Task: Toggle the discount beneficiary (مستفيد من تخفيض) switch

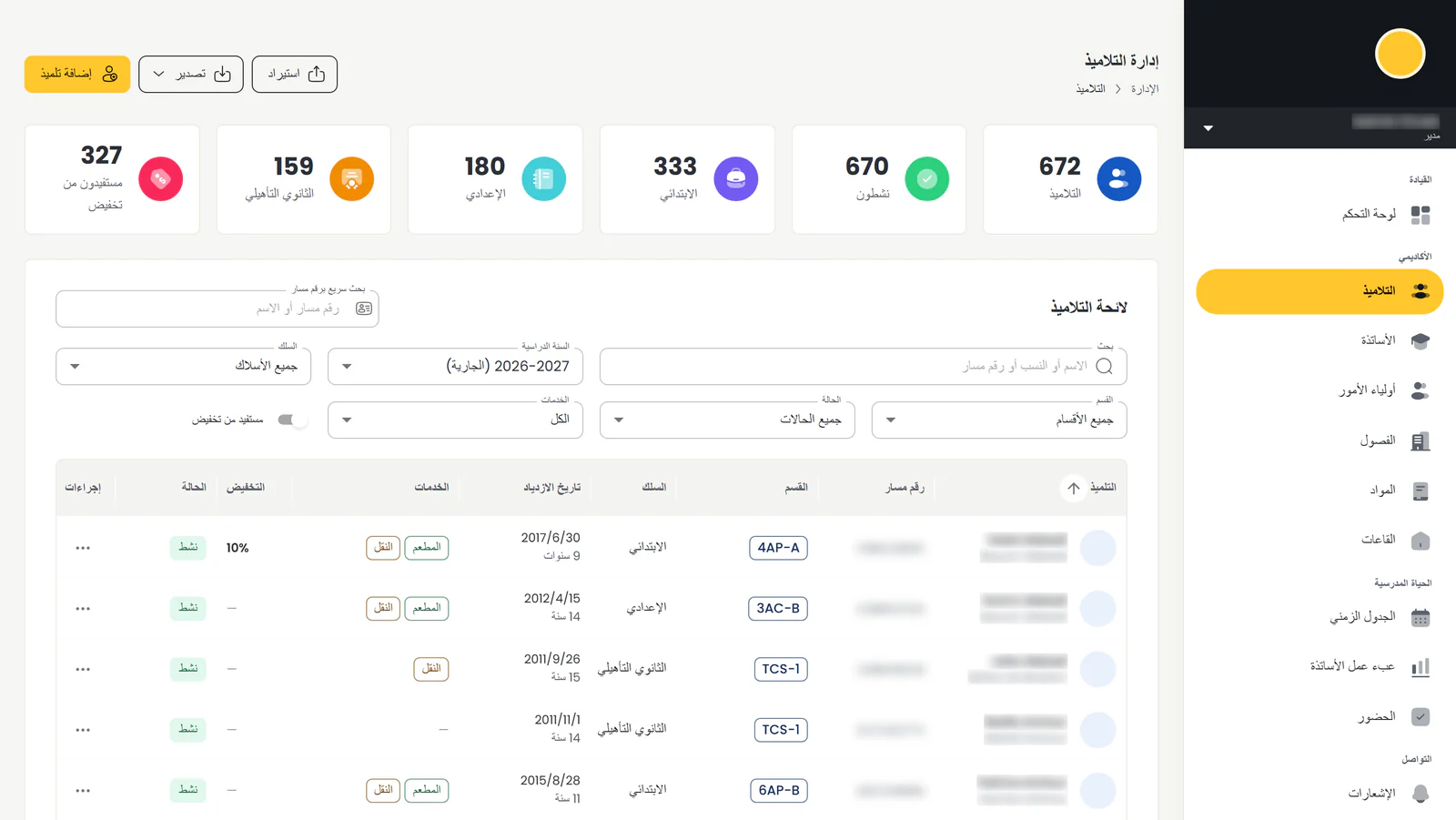Action: (x=292, y=420)
